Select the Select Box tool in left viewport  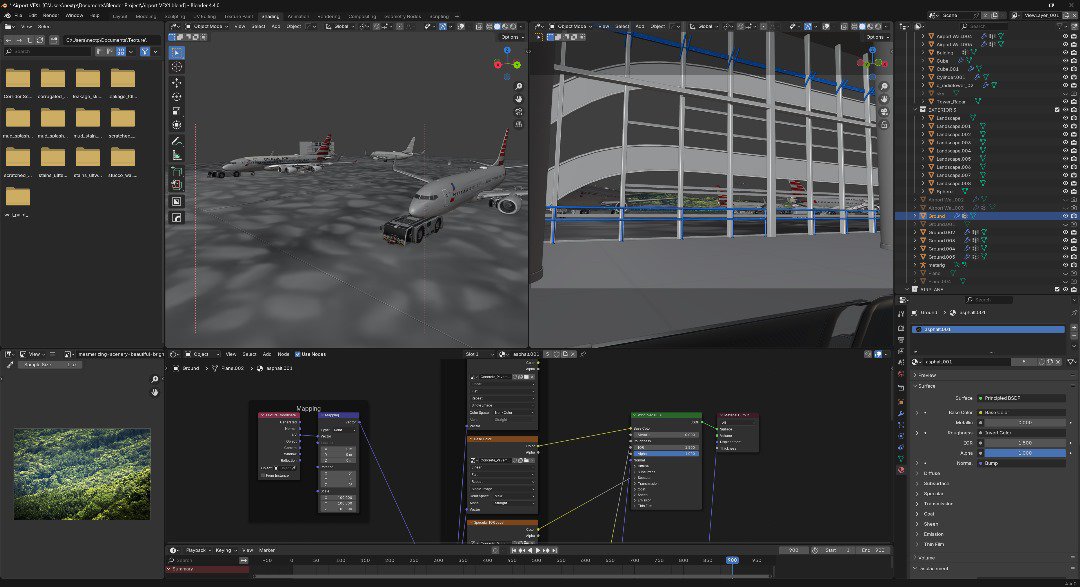[x=176, y=52]
